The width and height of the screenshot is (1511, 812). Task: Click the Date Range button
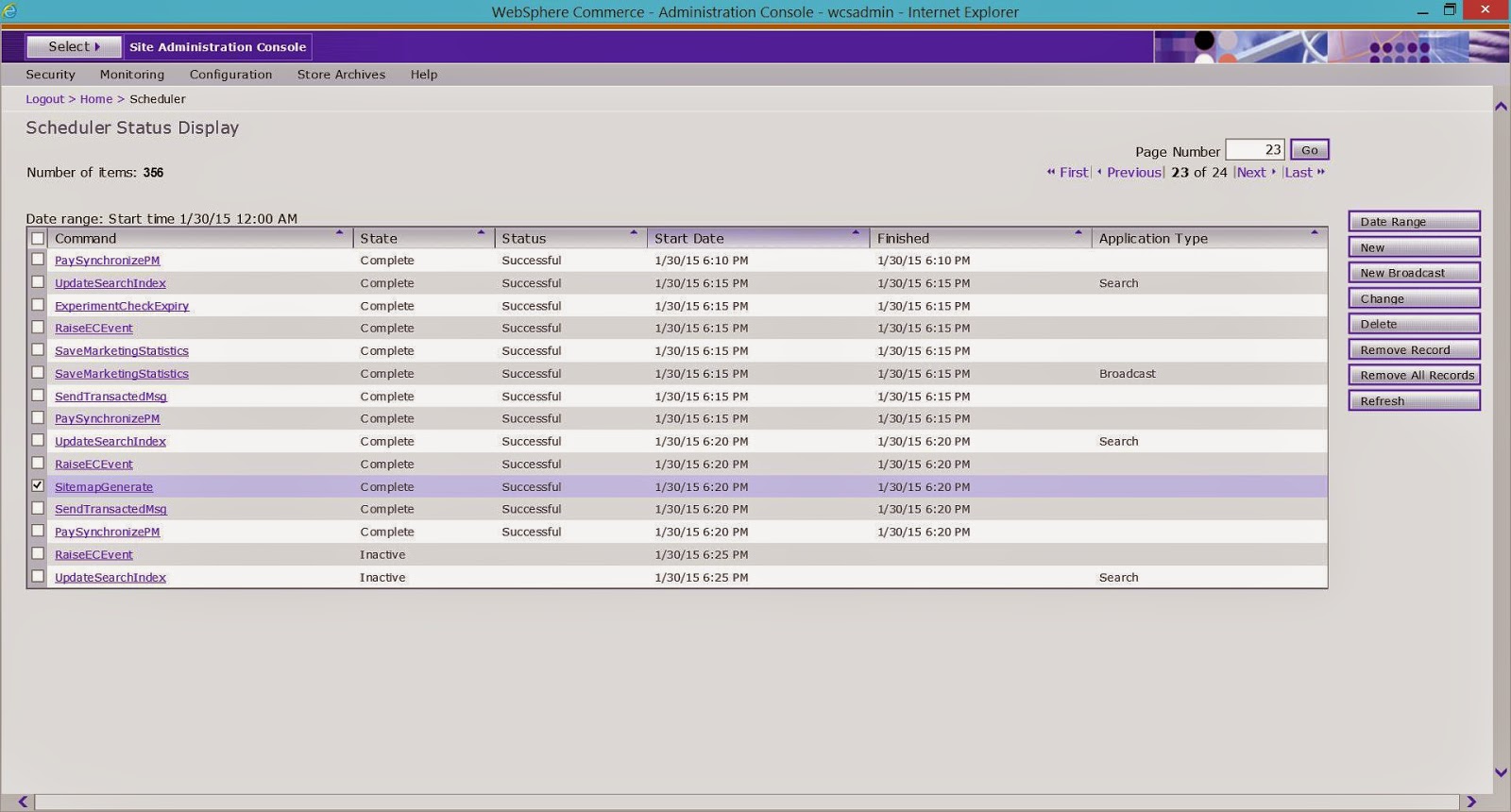coord(1414,221)
